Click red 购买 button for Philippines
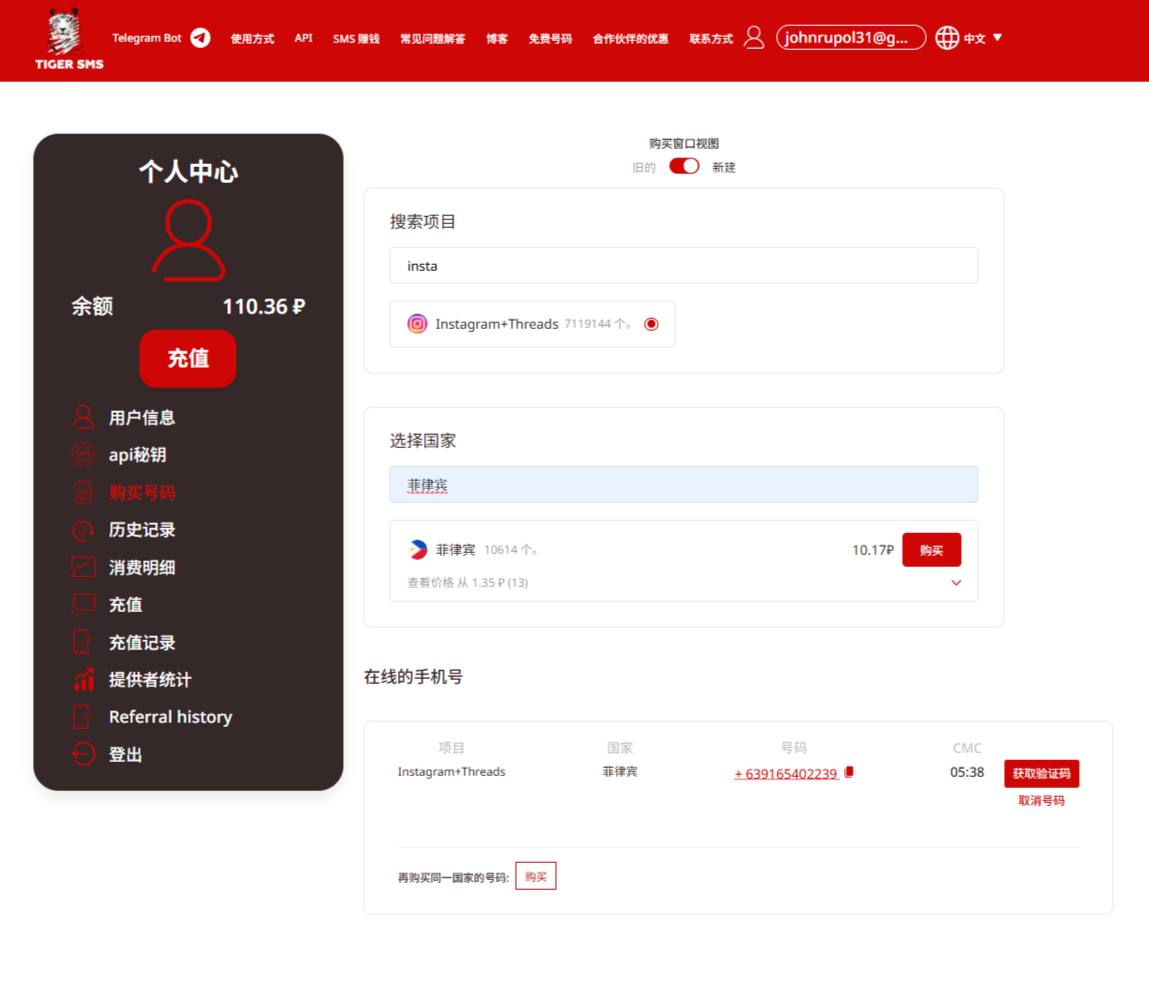The image size is (1149, 986). 931,549
